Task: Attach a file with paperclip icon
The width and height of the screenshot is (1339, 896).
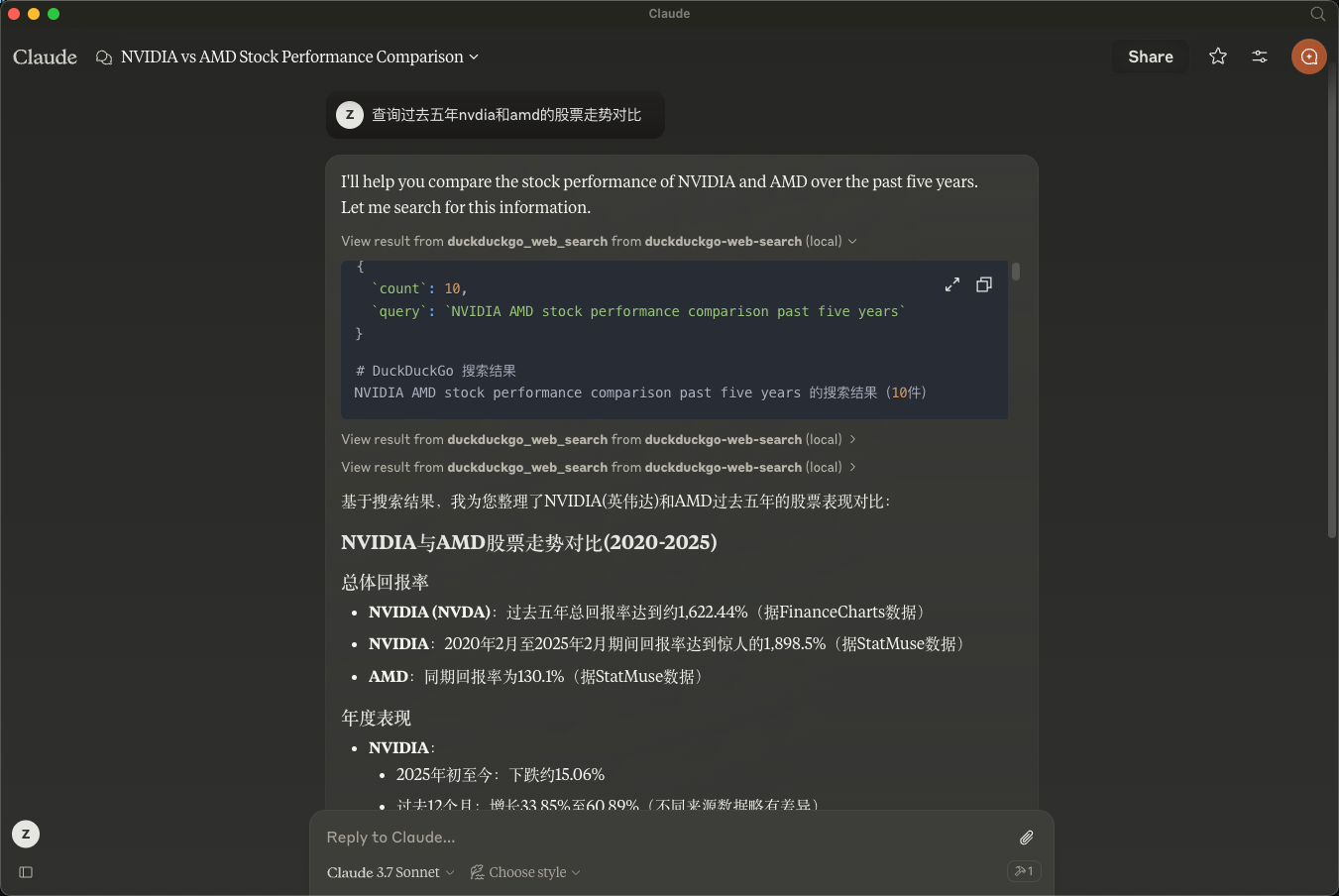Action: [x=1026, y=838]
